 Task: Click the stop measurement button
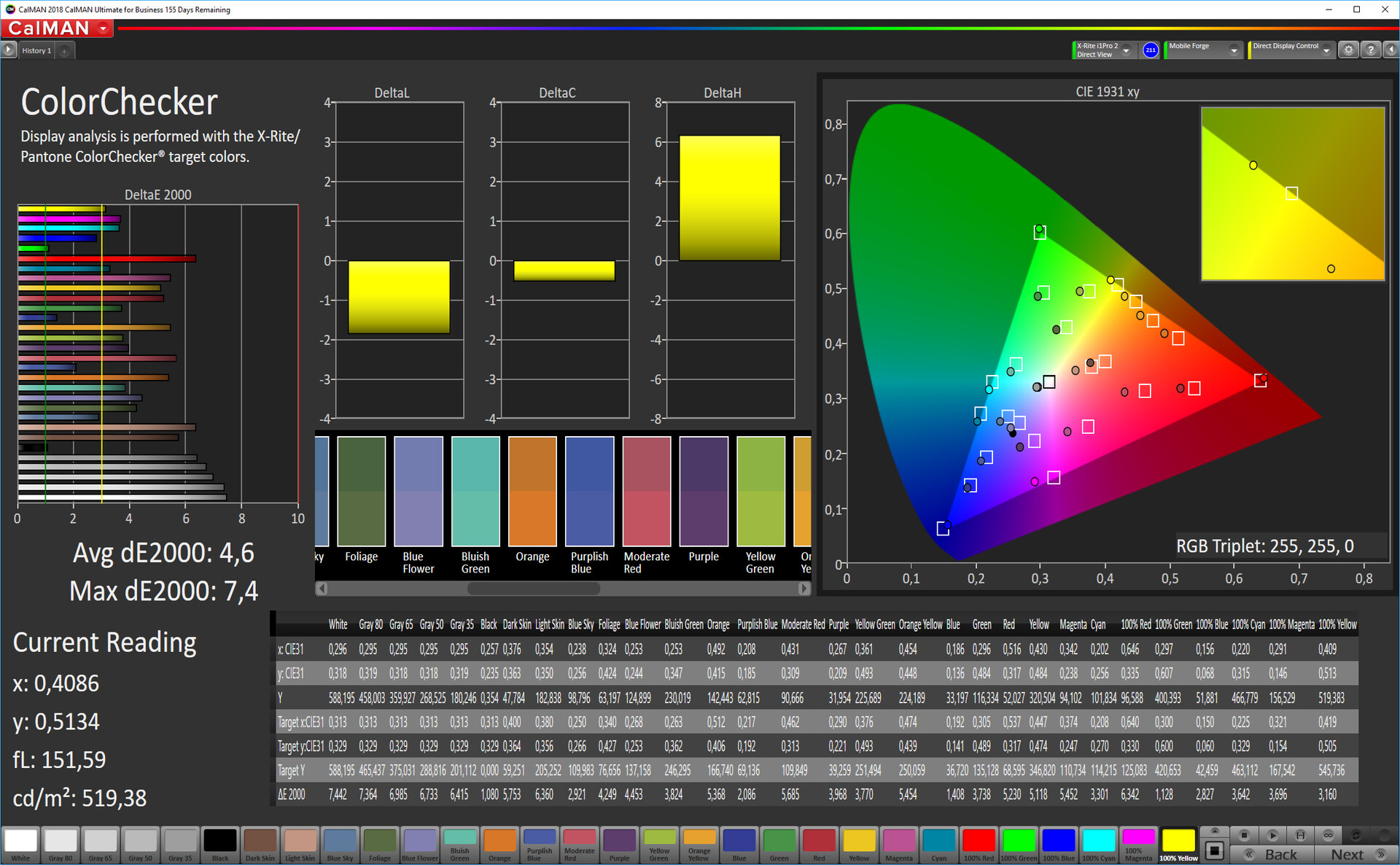[x=1245, y=835]
